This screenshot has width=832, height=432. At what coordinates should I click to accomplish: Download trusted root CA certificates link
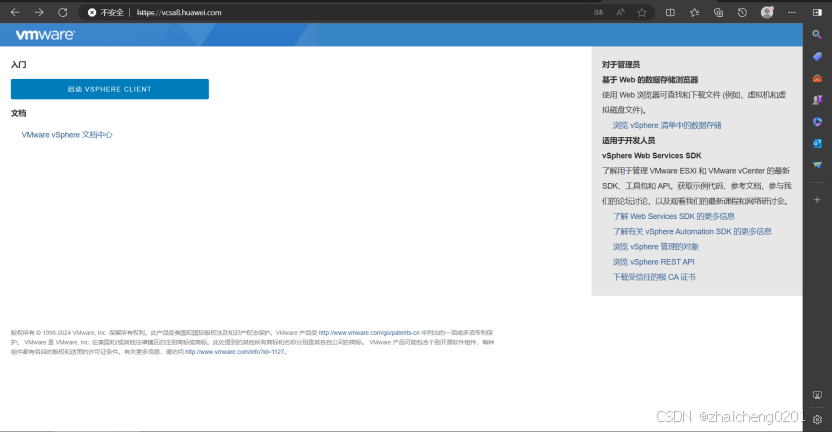pyautogui.click(x=654, y=277)
